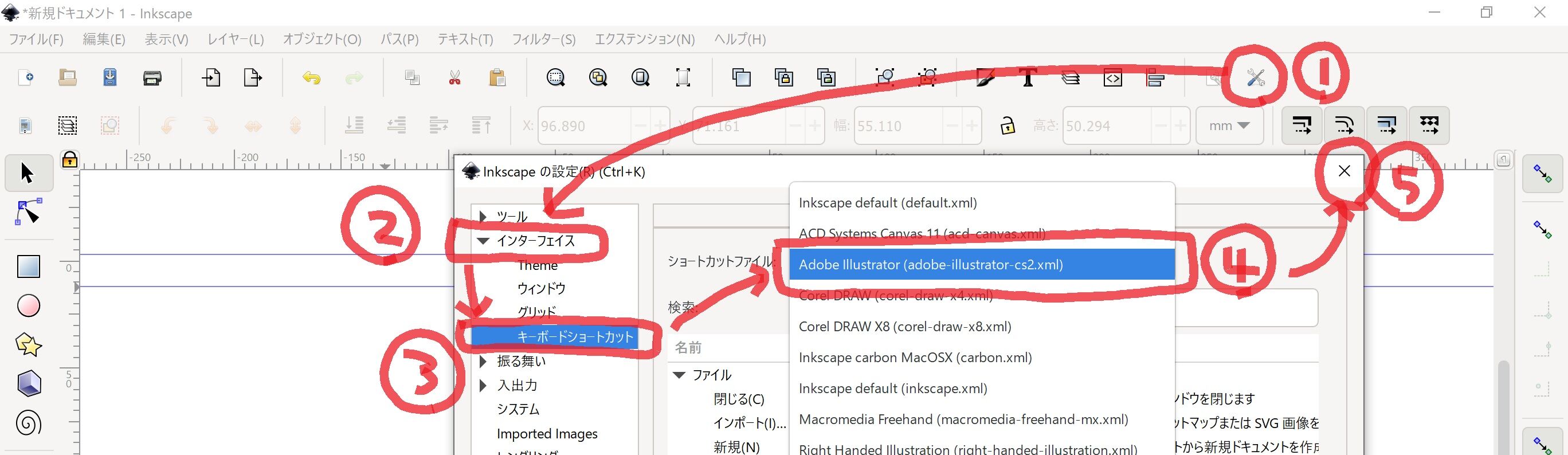Toggle the width/height ratio lock
This screenshot has width=1568, height=455.
click(x=1008, y=125)
